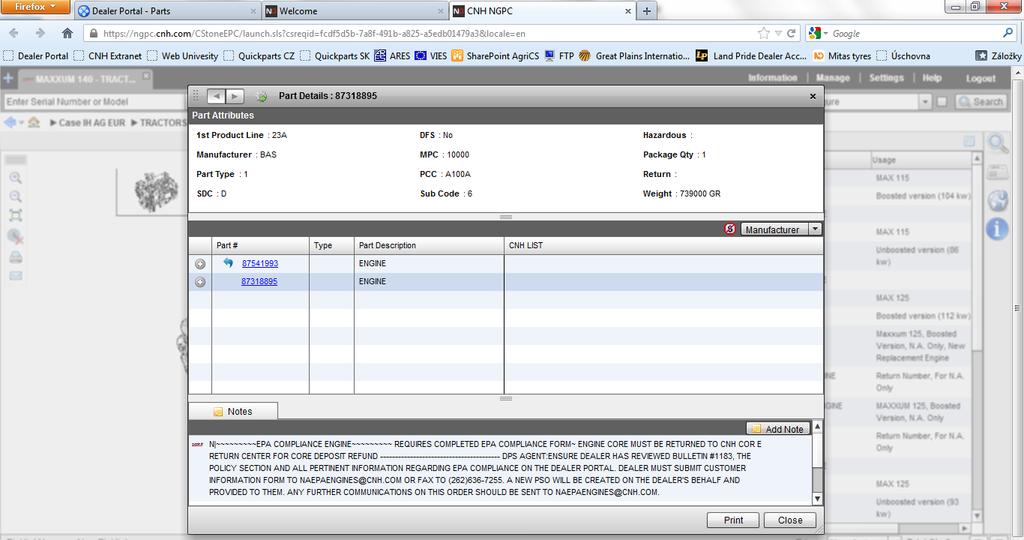Click the zoom in magnifier icon
The image size is (1024, 540).
16,178
